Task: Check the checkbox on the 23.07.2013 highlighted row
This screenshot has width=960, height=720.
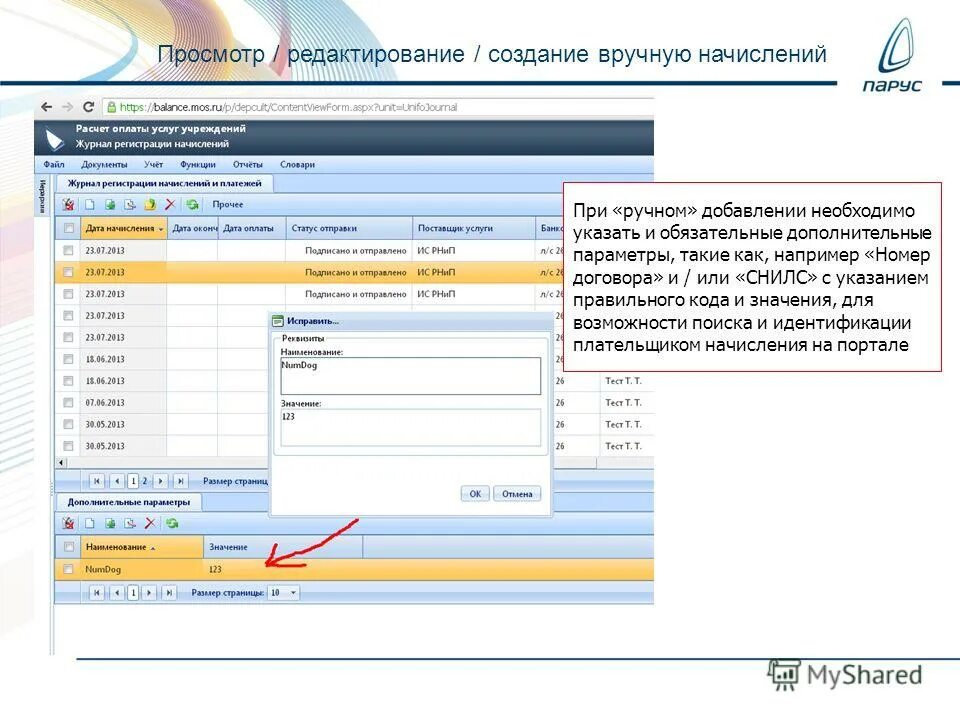Action: click(x=67, y=270)
